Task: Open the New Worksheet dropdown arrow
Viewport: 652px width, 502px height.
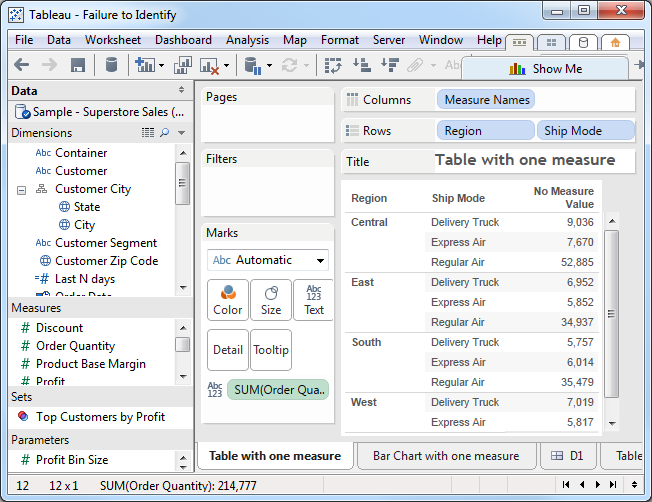Action: pyautogui.click(x=161, y=65)
